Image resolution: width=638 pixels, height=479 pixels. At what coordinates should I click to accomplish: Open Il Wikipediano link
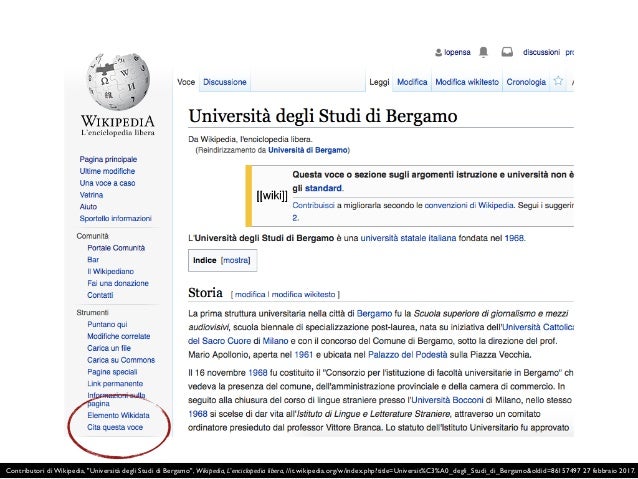(x=110, y=271)
